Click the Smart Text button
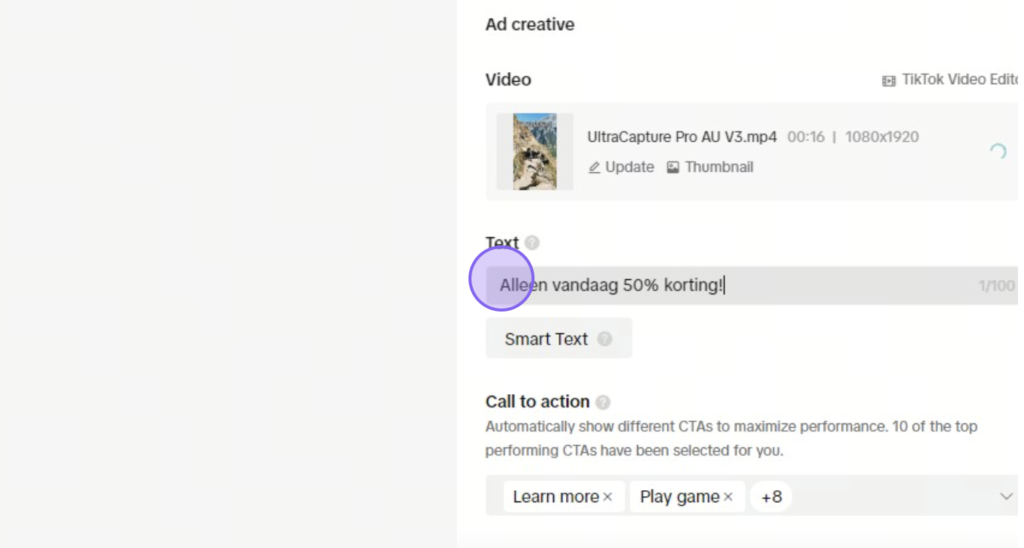The height and width of the screenshot is (548, 1024). (x=559, y=338)
